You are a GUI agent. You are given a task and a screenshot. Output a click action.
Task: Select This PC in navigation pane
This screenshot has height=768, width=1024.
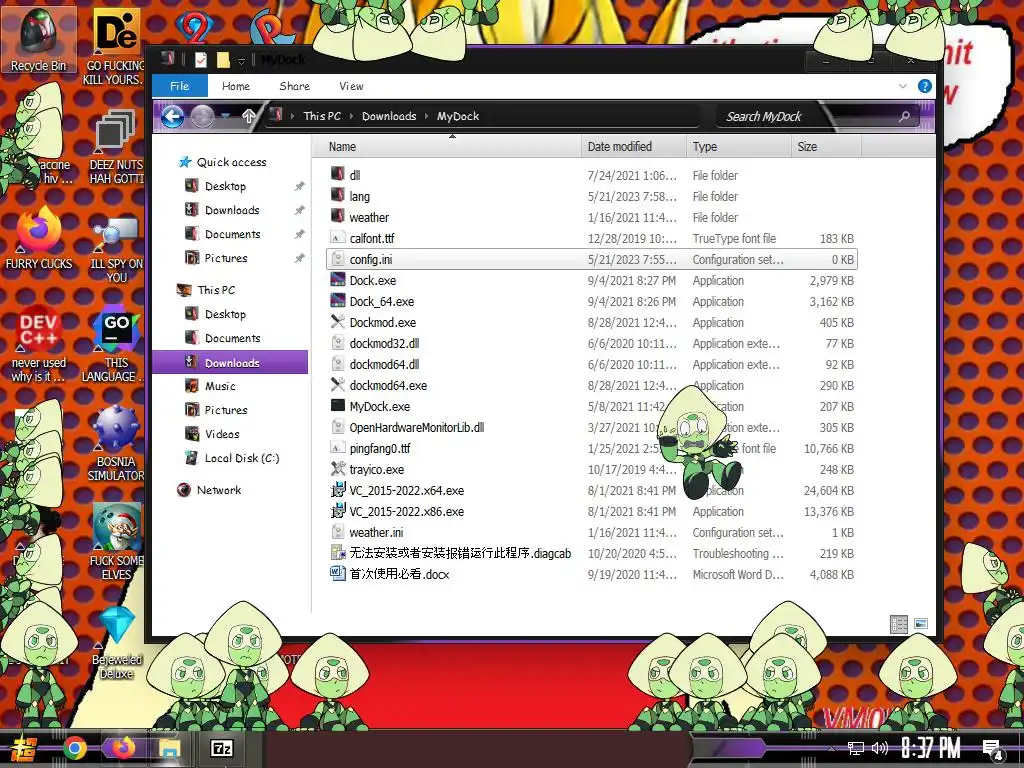pos(216,290)
